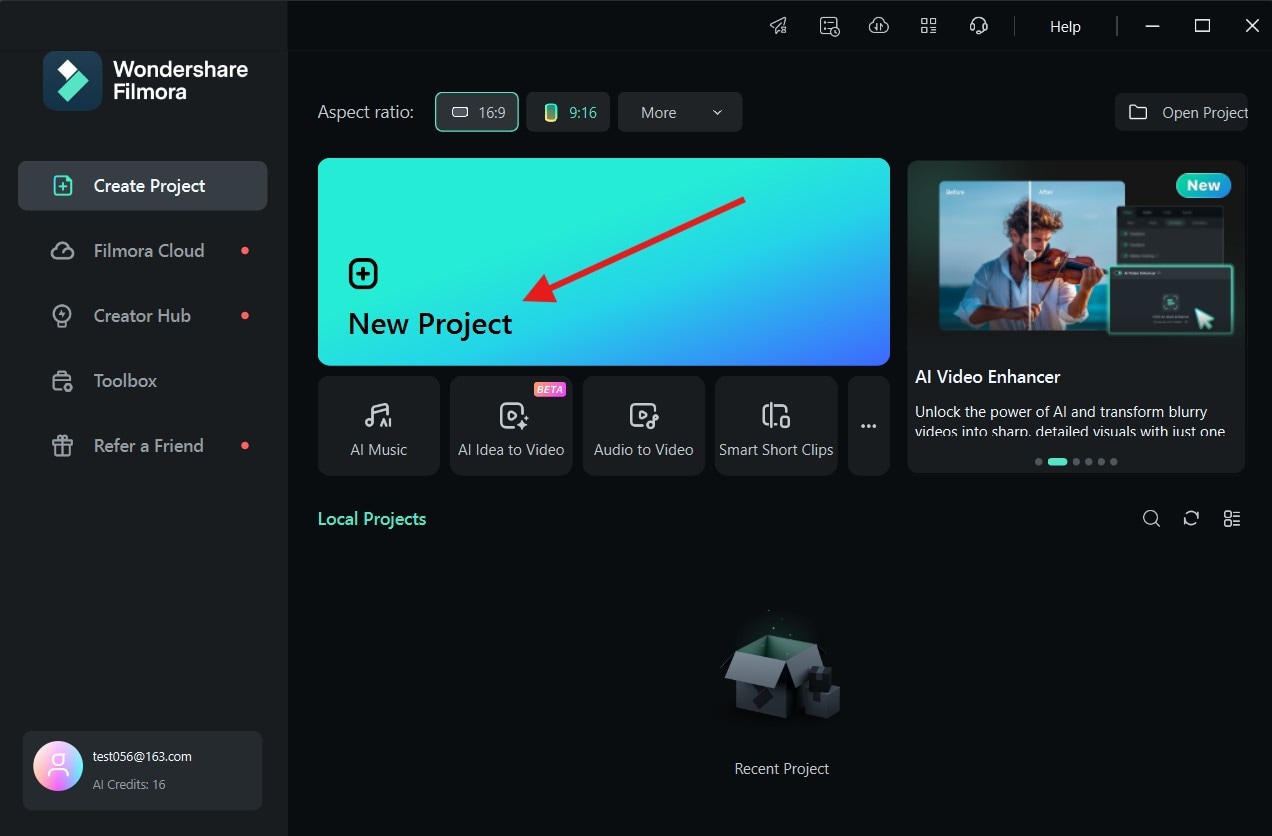The image size is (1272, 836).
Task: Launch the Audio to Video tool
Action: pos(644,426)
